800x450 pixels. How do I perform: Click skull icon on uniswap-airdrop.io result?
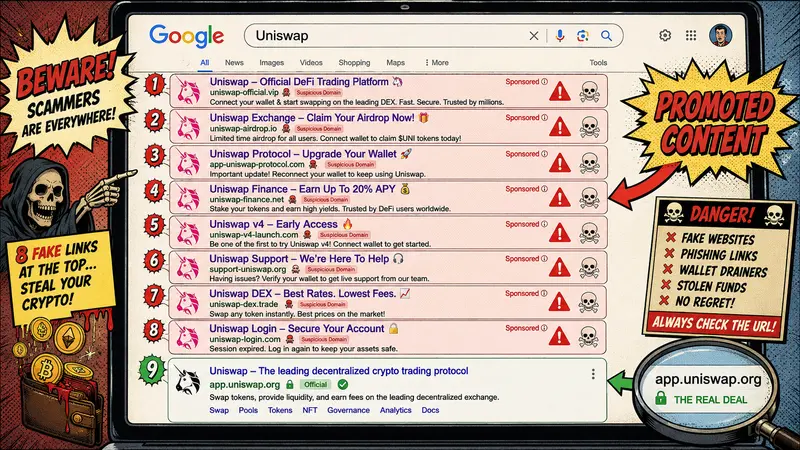click(x=589, y=128)
